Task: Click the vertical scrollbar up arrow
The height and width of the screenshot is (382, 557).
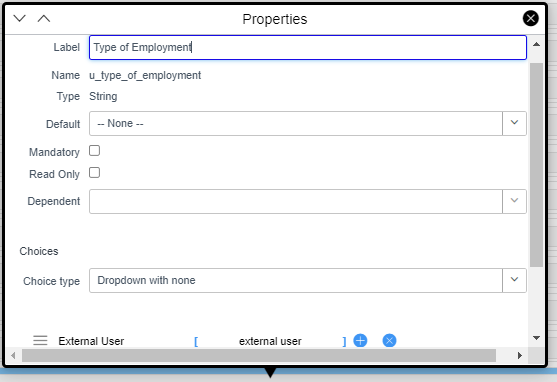Action: (536, 44)
